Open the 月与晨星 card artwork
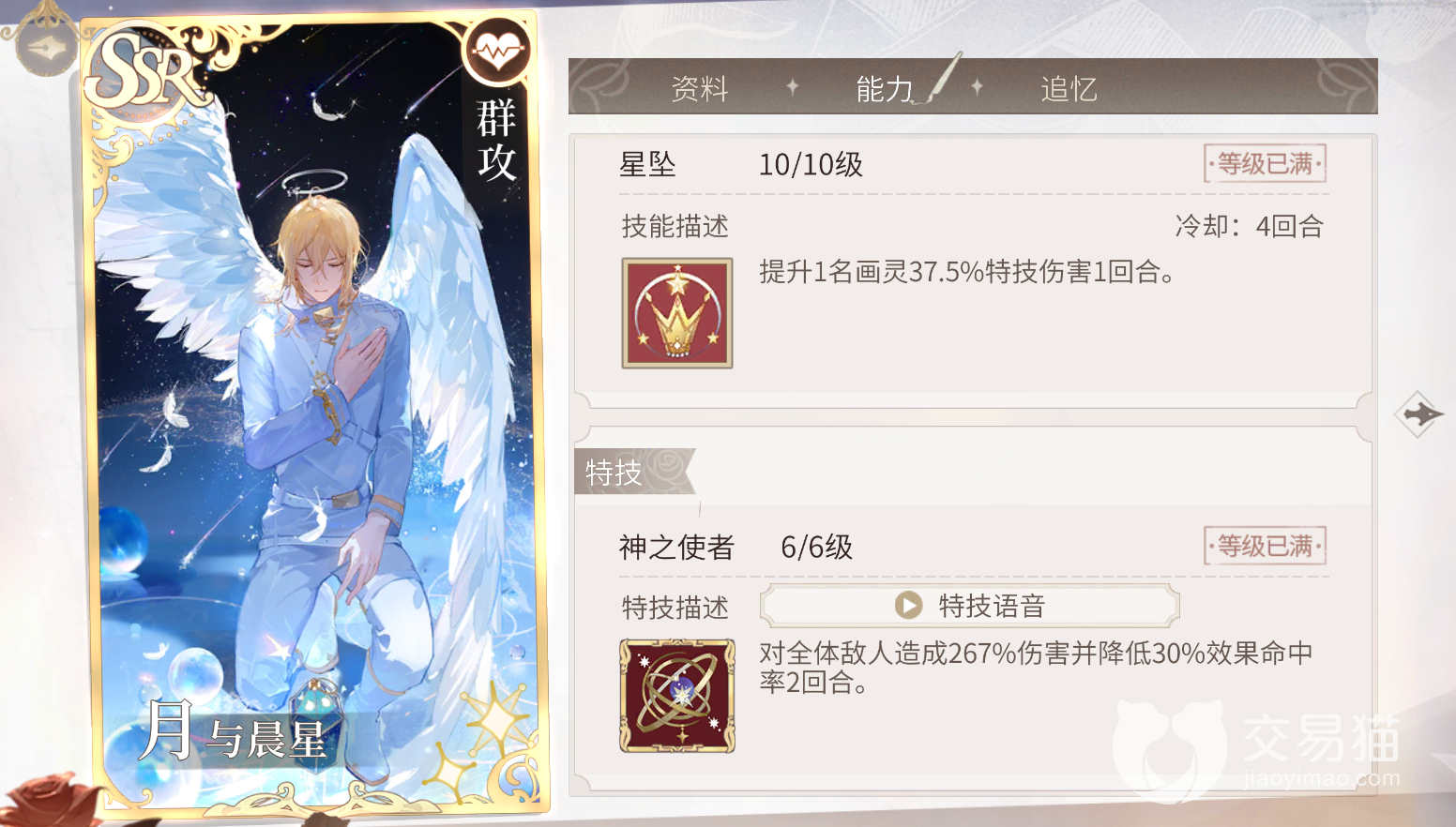The width and height of the screenshot is (1456, 827). [x=314, y=413]
